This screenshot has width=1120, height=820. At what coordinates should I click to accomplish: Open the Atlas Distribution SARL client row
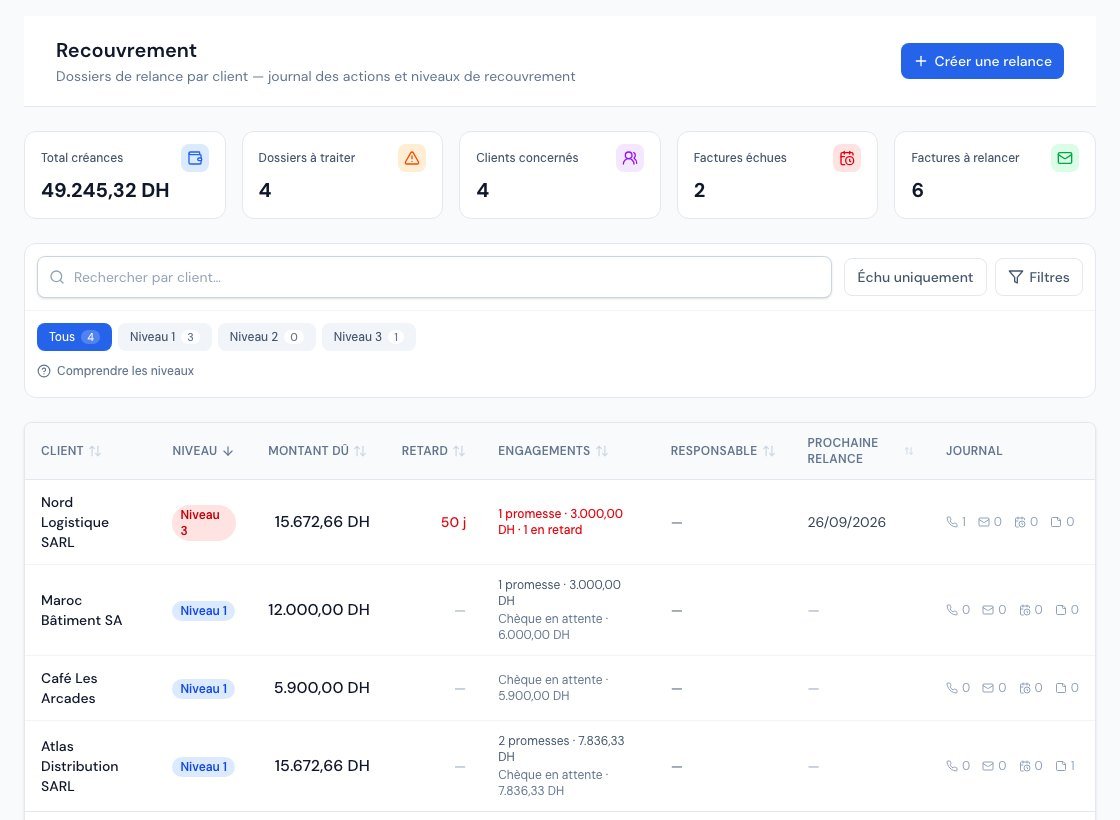click(x=560, y=766)
